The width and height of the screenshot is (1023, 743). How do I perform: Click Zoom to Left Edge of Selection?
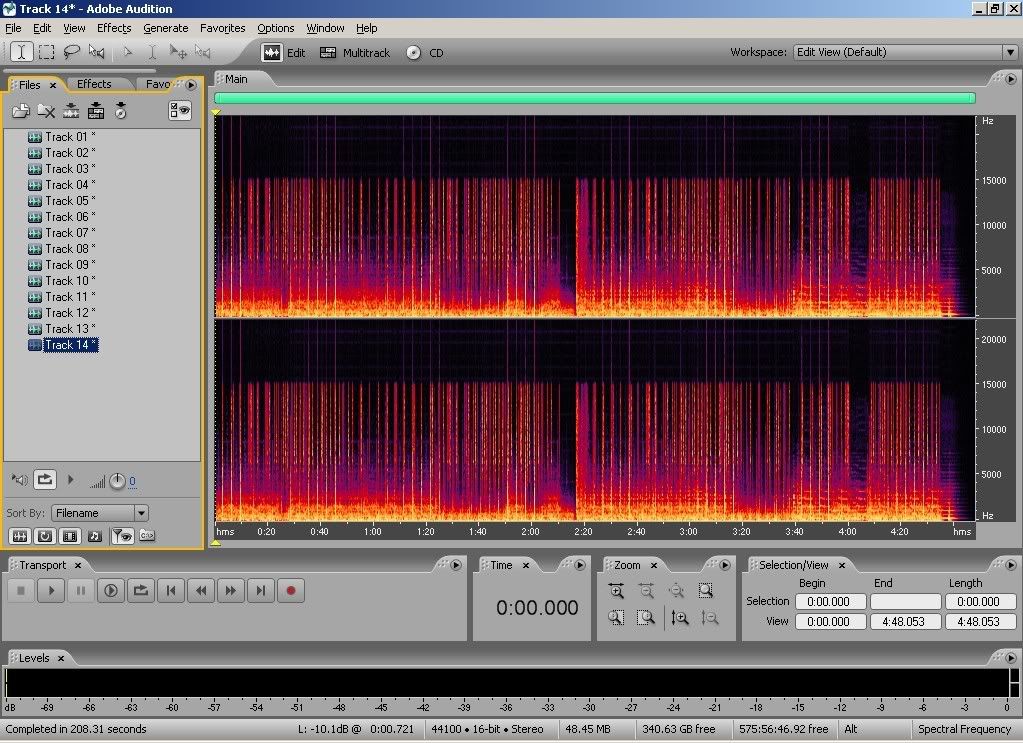coord(616,617)
